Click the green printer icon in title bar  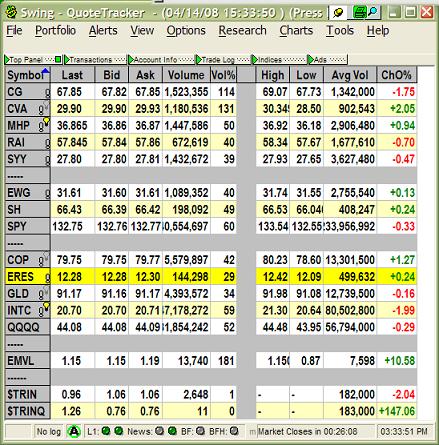pos(359,13)
